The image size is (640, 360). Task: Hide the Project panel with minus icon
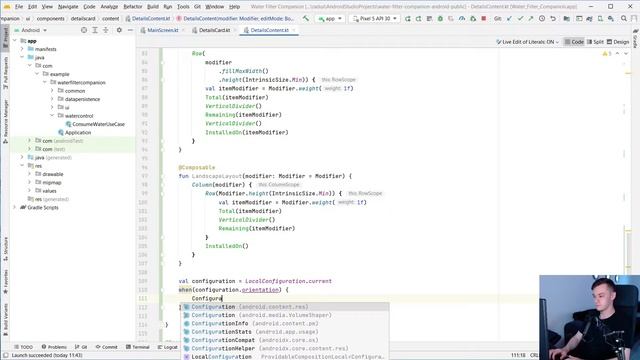pos(130,30)
